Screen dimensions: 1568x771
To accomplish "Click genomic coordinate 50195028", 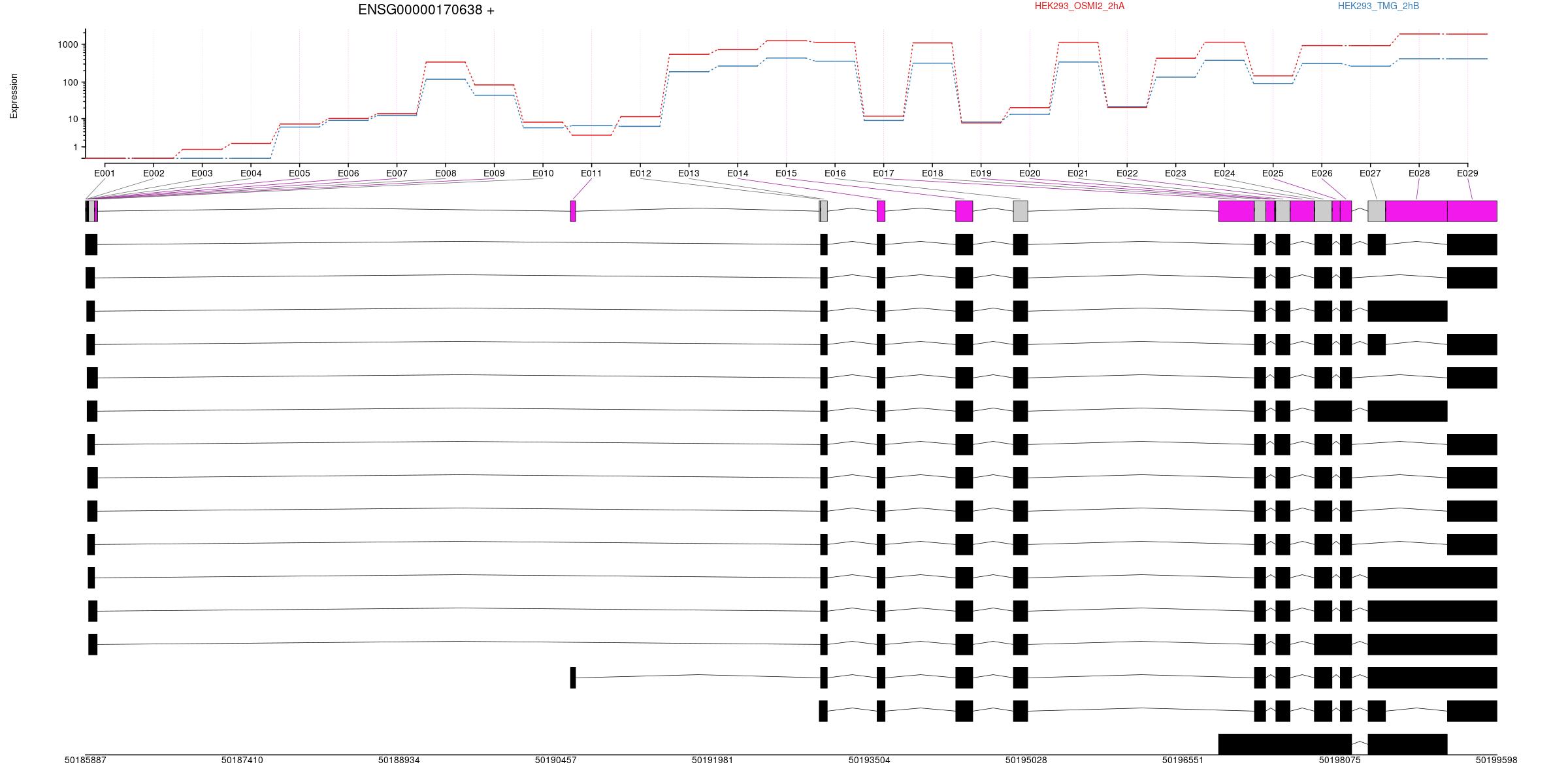I will pos(1026,760).
